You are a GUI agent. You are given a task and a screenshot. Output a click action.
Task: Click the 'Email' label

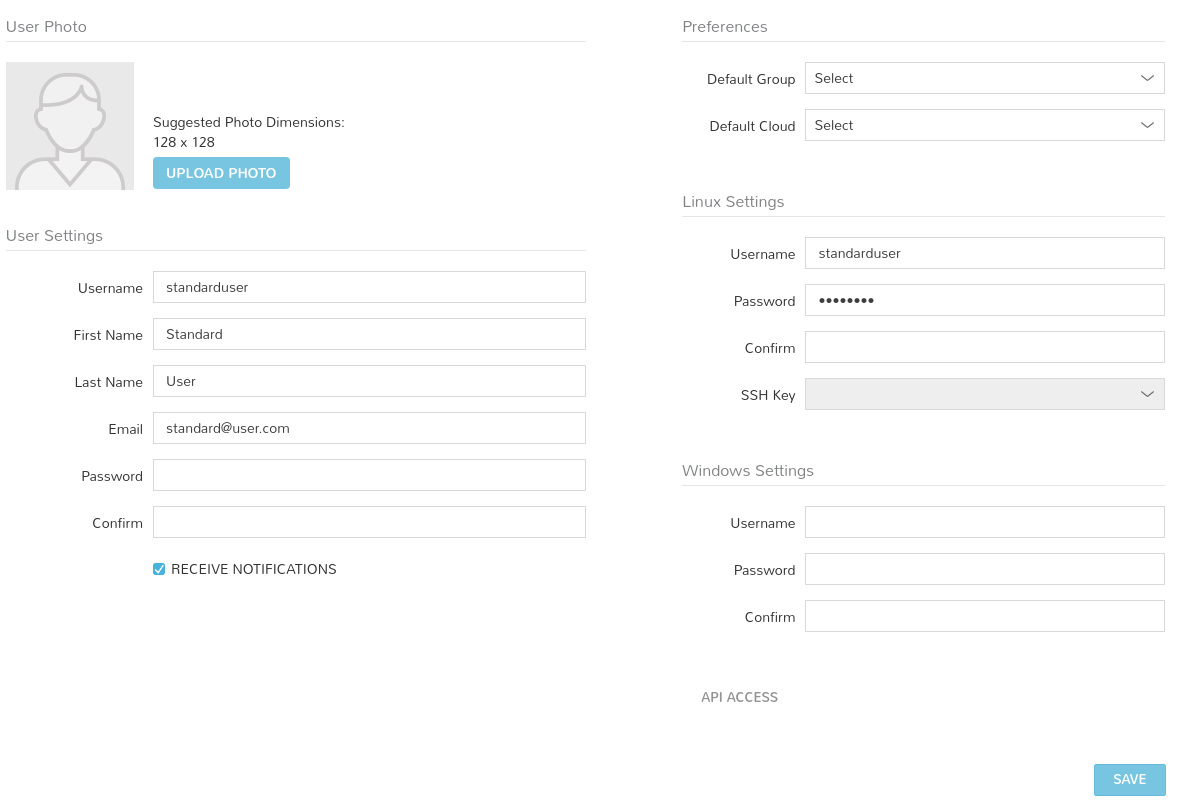[x=126, y=429]
